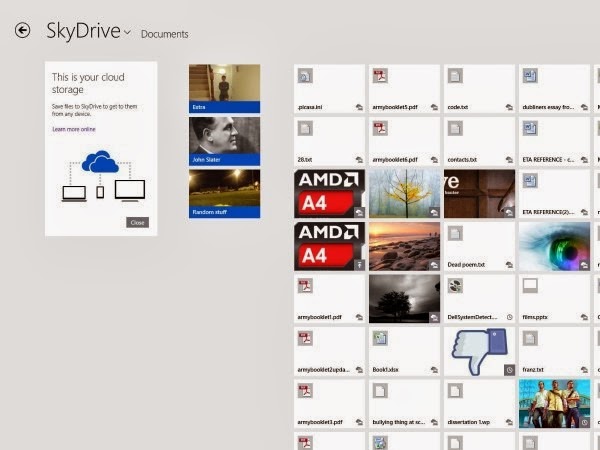
Task: Open the brown wooden door image tile
Action: (x=479, y=194)
